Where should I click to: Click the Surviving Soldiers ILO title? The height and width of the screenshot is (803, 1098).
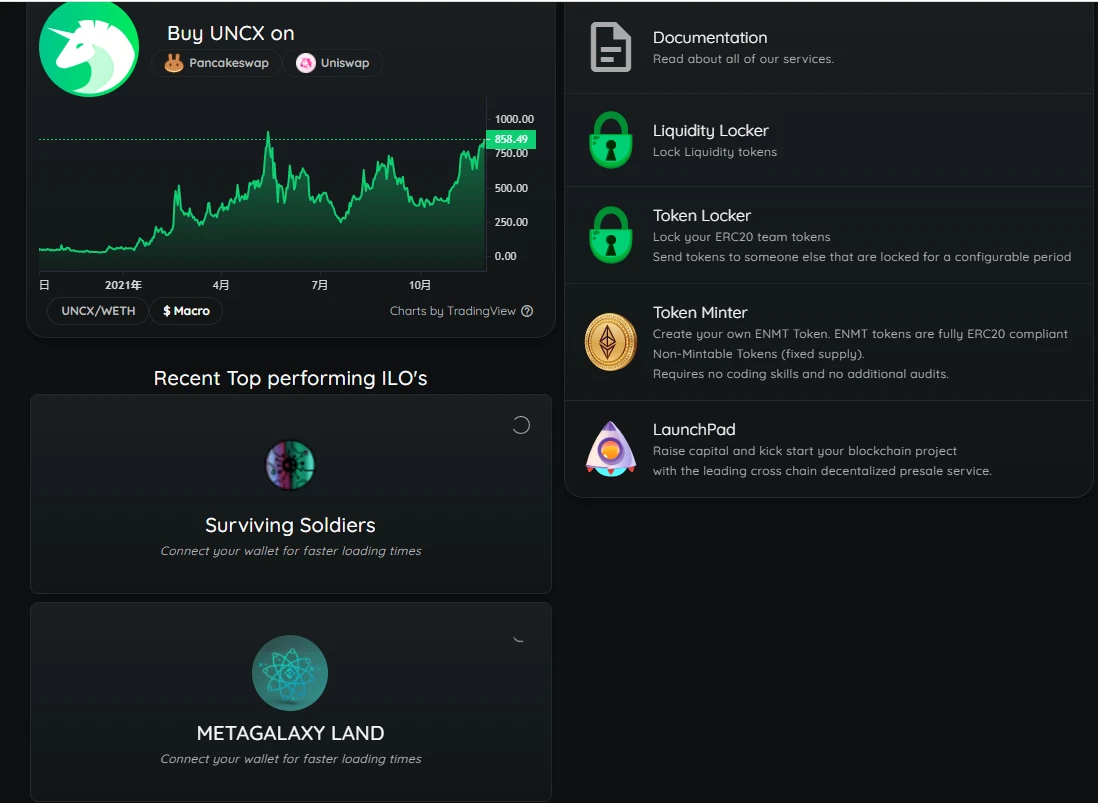(290, 525)
